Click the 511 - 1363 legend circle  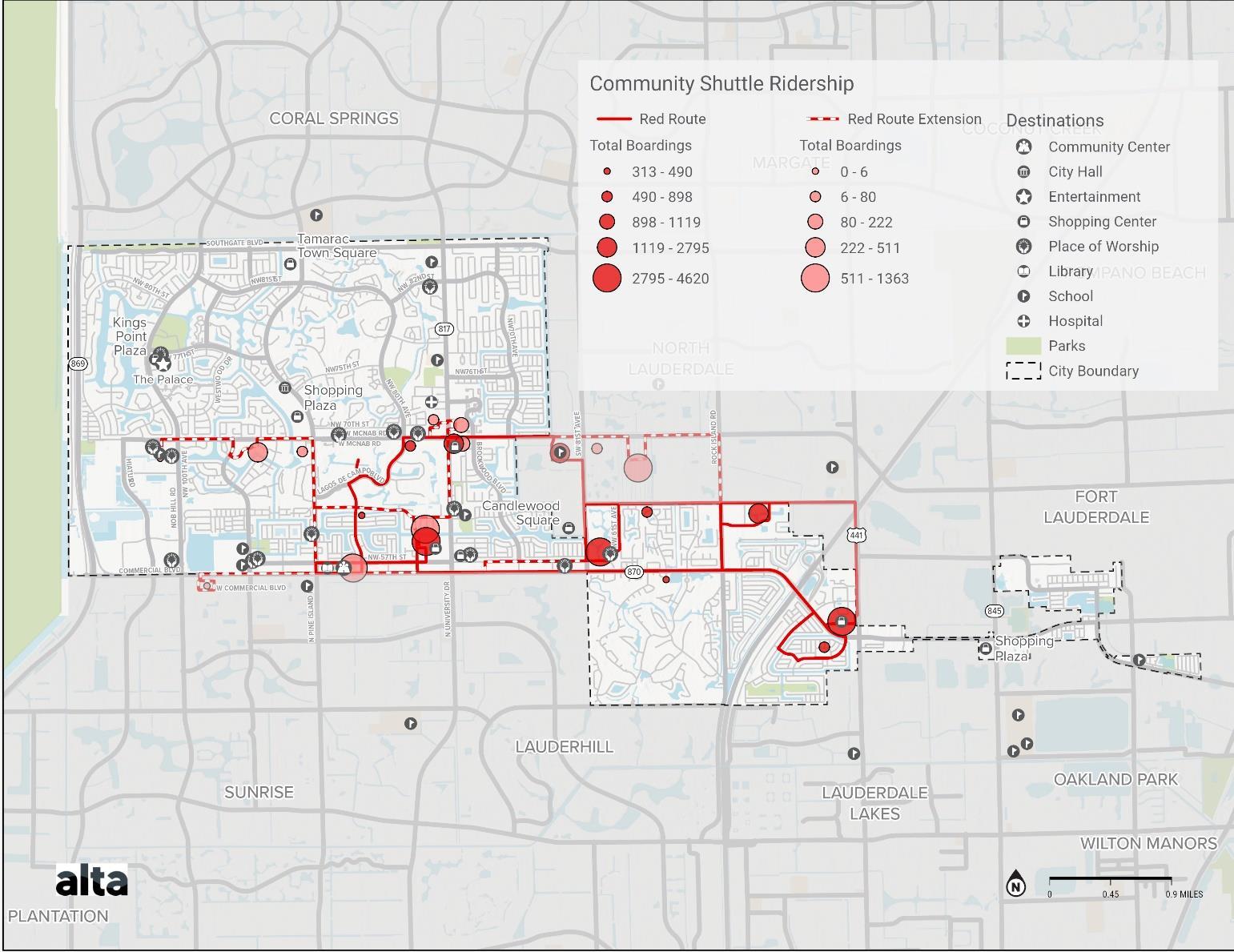(815, 278)
